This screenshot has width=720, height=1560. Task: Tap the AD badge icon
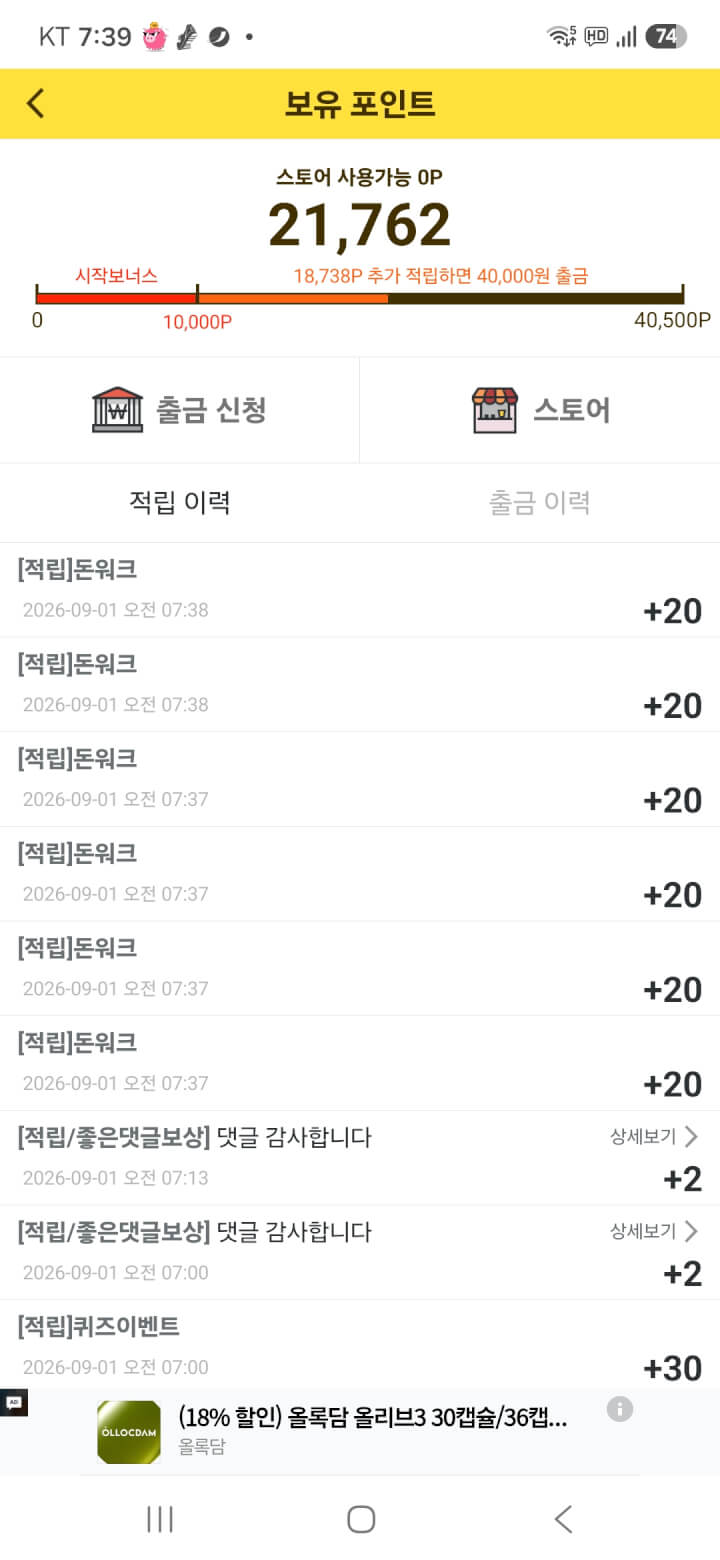[x=14, y=1402]
